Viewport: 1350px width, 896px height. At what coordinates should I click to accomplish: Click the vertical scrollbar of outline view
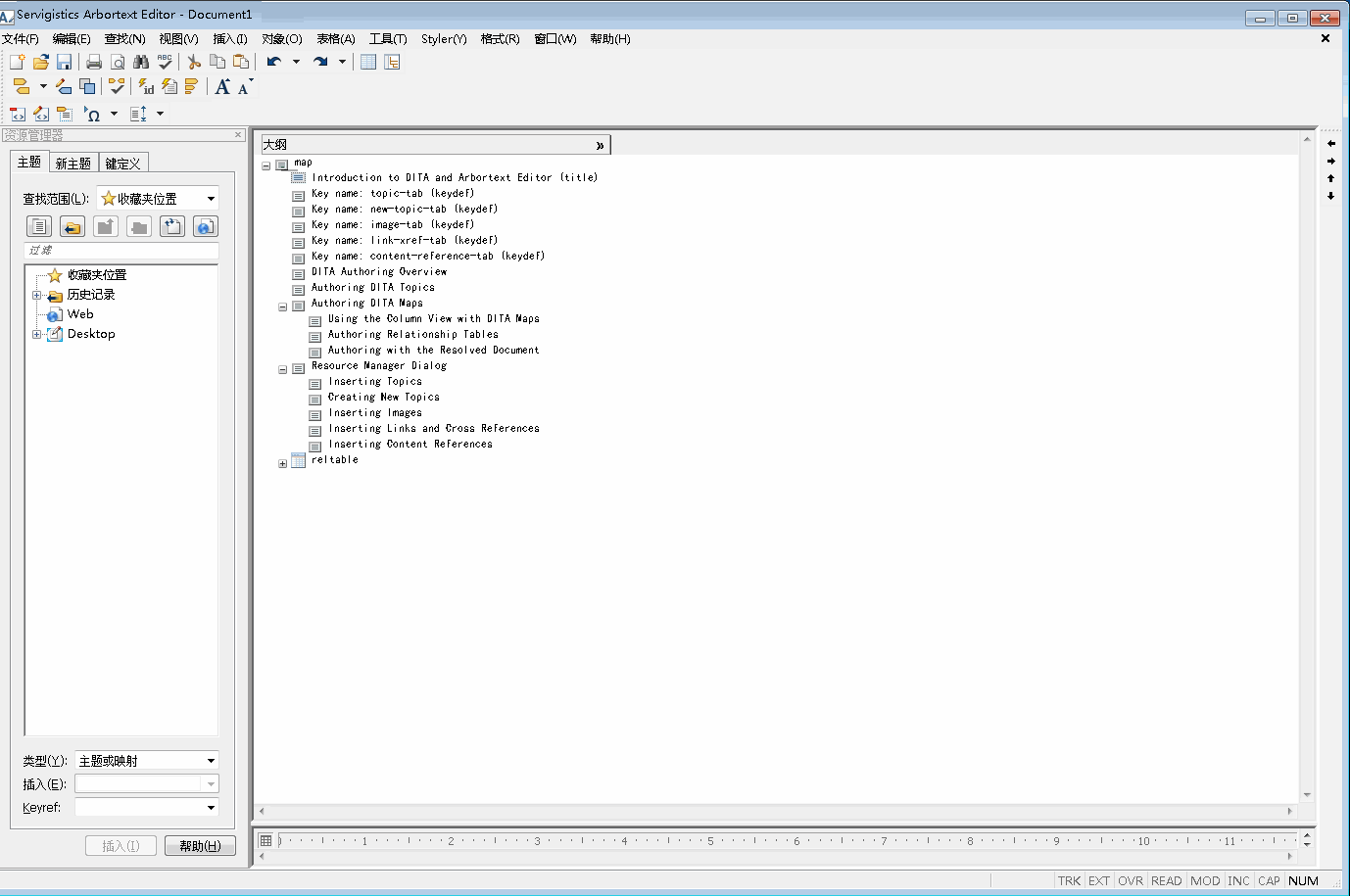(x=1307, y=466)
